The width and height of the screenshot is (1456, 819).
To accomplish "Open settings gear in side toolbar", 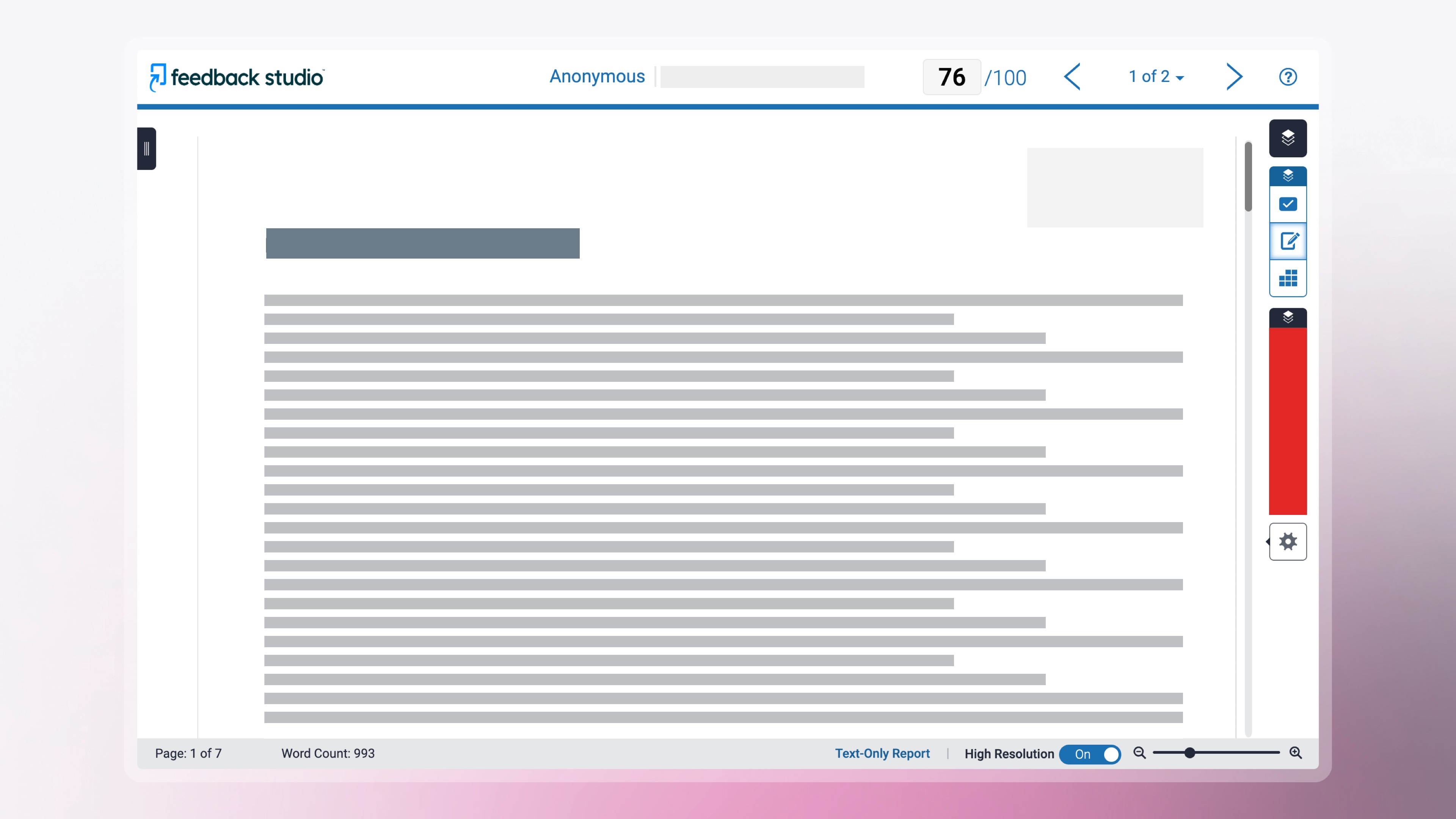I will (1288, 541).
